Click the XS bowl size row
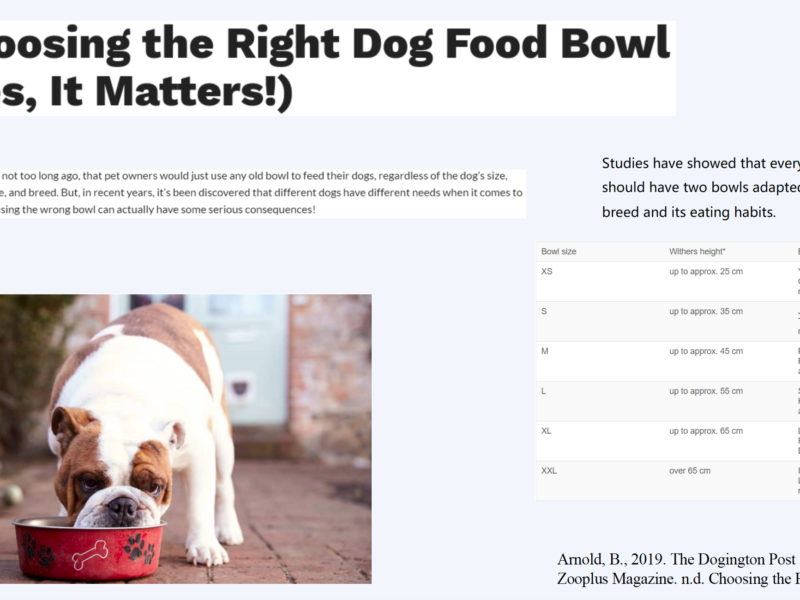800x600 pixels. [668, 282]
